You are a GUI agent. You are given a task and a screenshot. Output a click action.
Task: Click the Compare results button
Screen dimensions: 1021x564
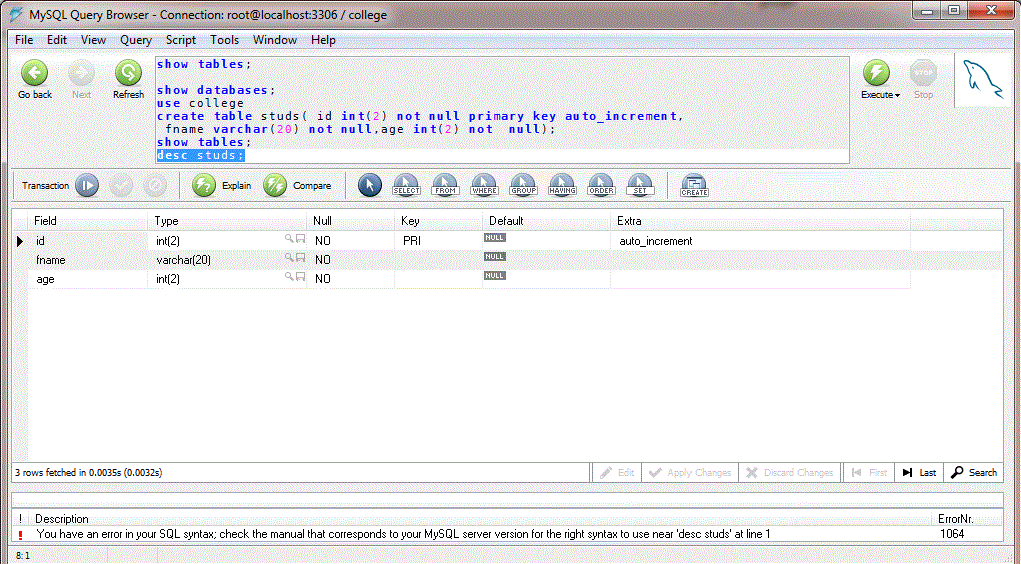(298, 186)
